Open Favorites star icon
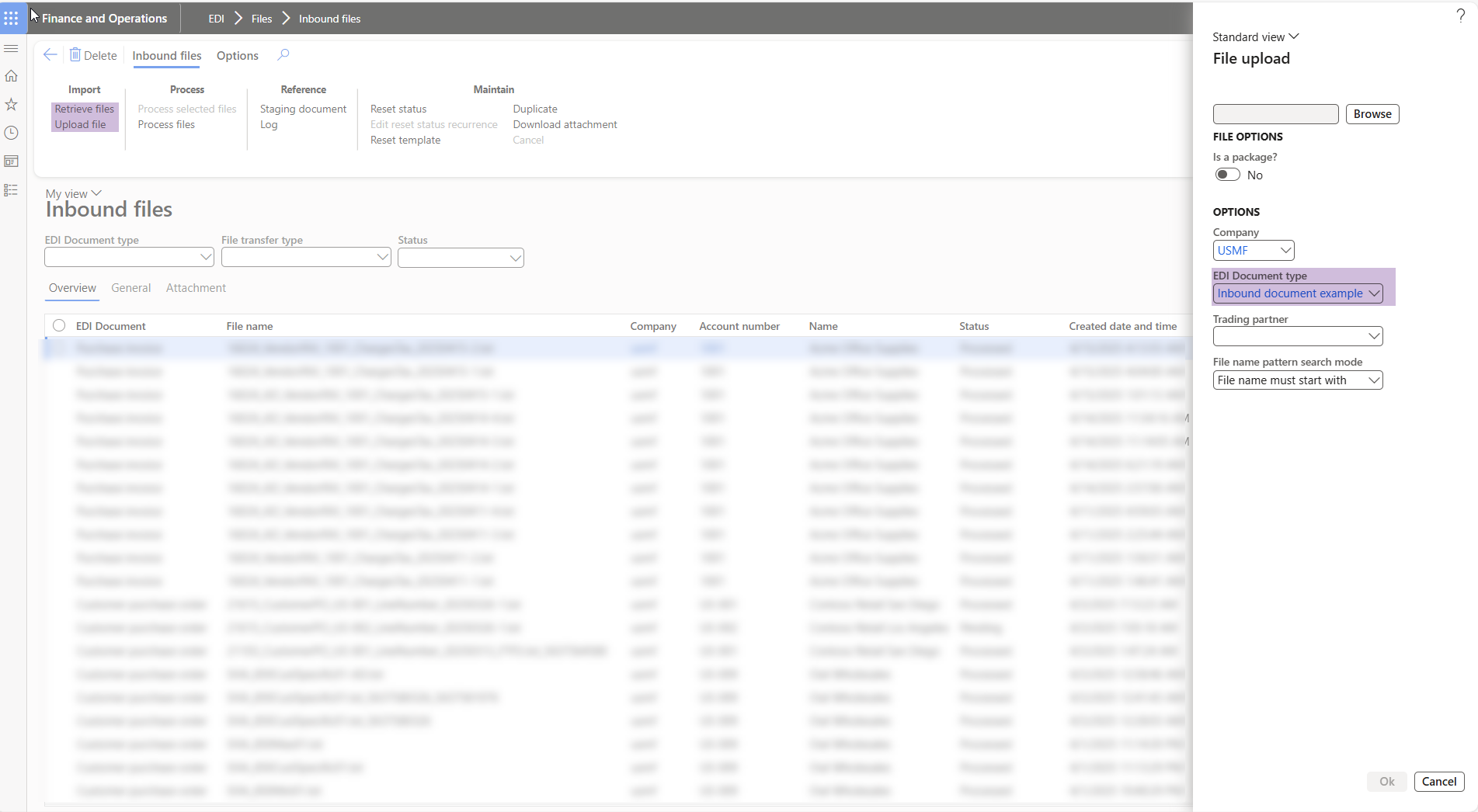Image resolution: width=1478 pixels, height=812 pixels. [12, 104]
